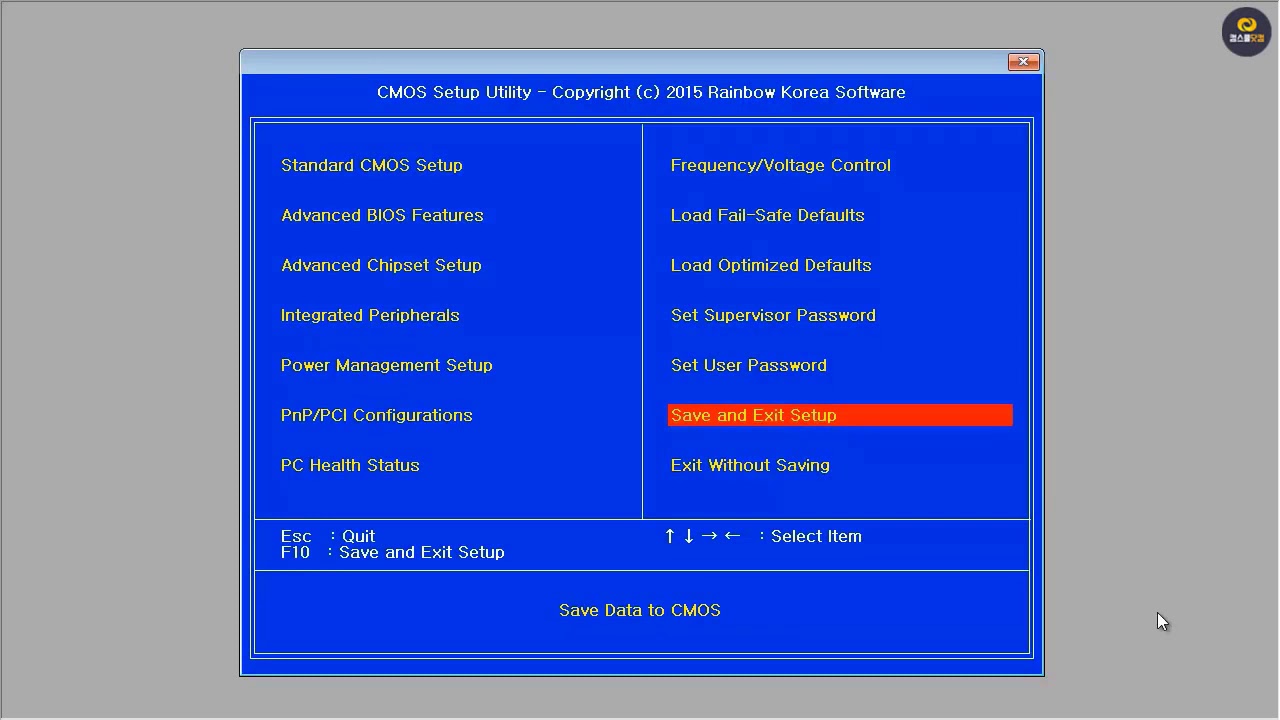
Task: Choose Integrated Peripherals
Action: tap(370, 315)
